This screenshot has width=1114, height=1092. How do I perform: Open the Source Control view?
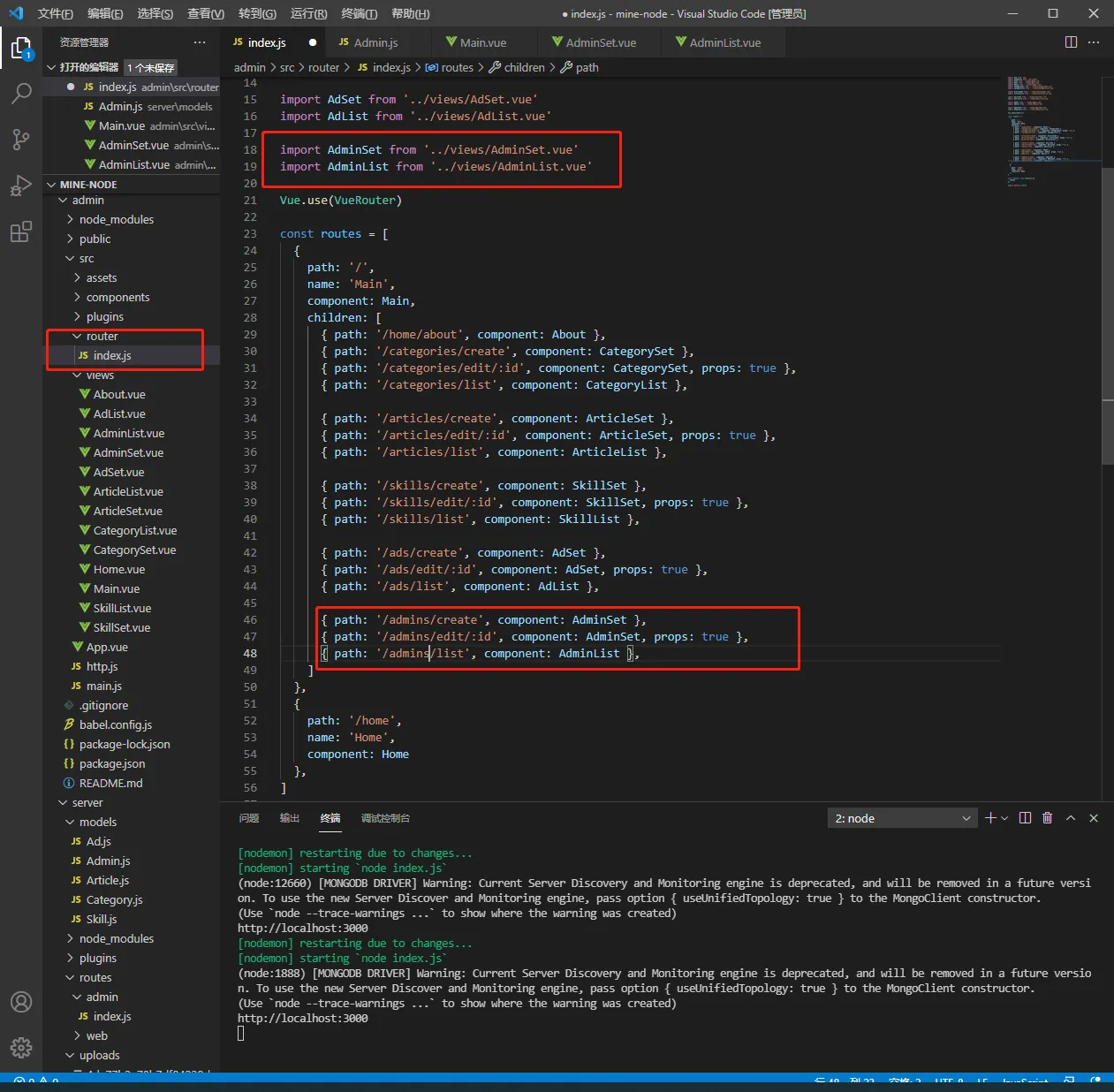point(21,140)
